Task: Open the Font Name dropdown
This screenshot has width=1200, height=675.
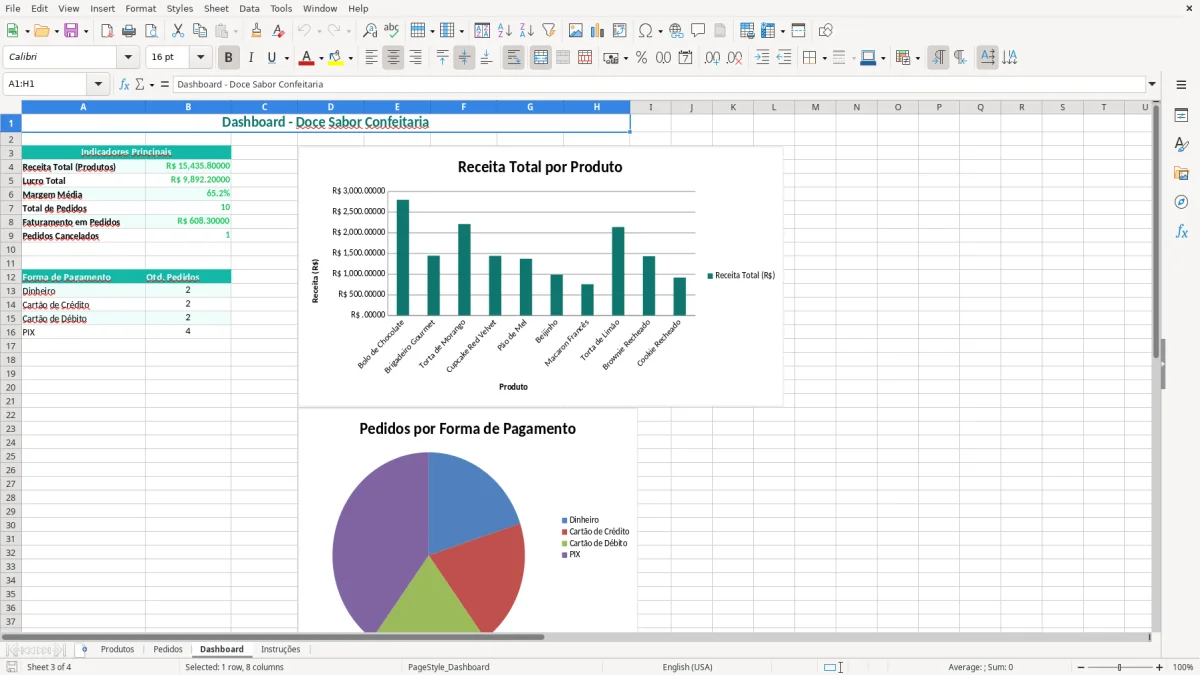Action: (128, 57)
